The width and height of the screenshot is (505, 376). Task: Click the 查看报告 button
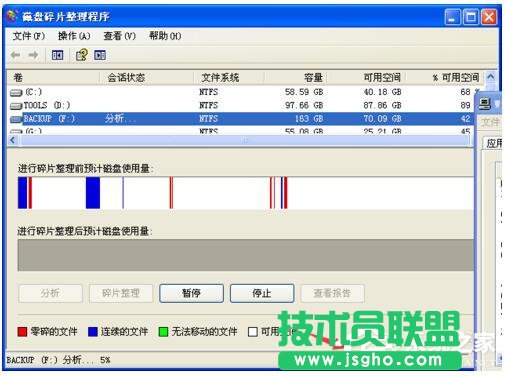tap(332, 293)
